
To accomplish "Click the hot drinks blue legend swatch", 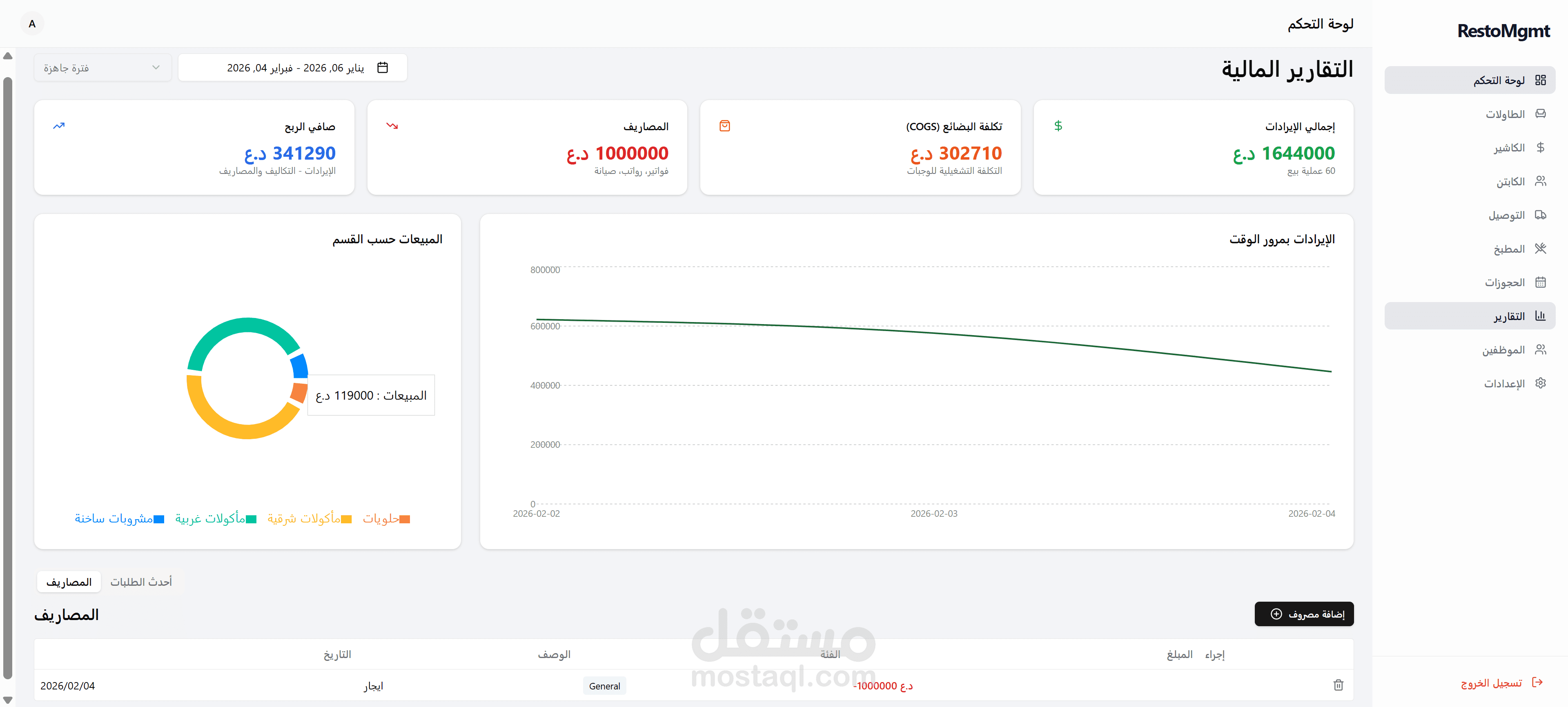I will pyautogui.click(x=159, y=519).
